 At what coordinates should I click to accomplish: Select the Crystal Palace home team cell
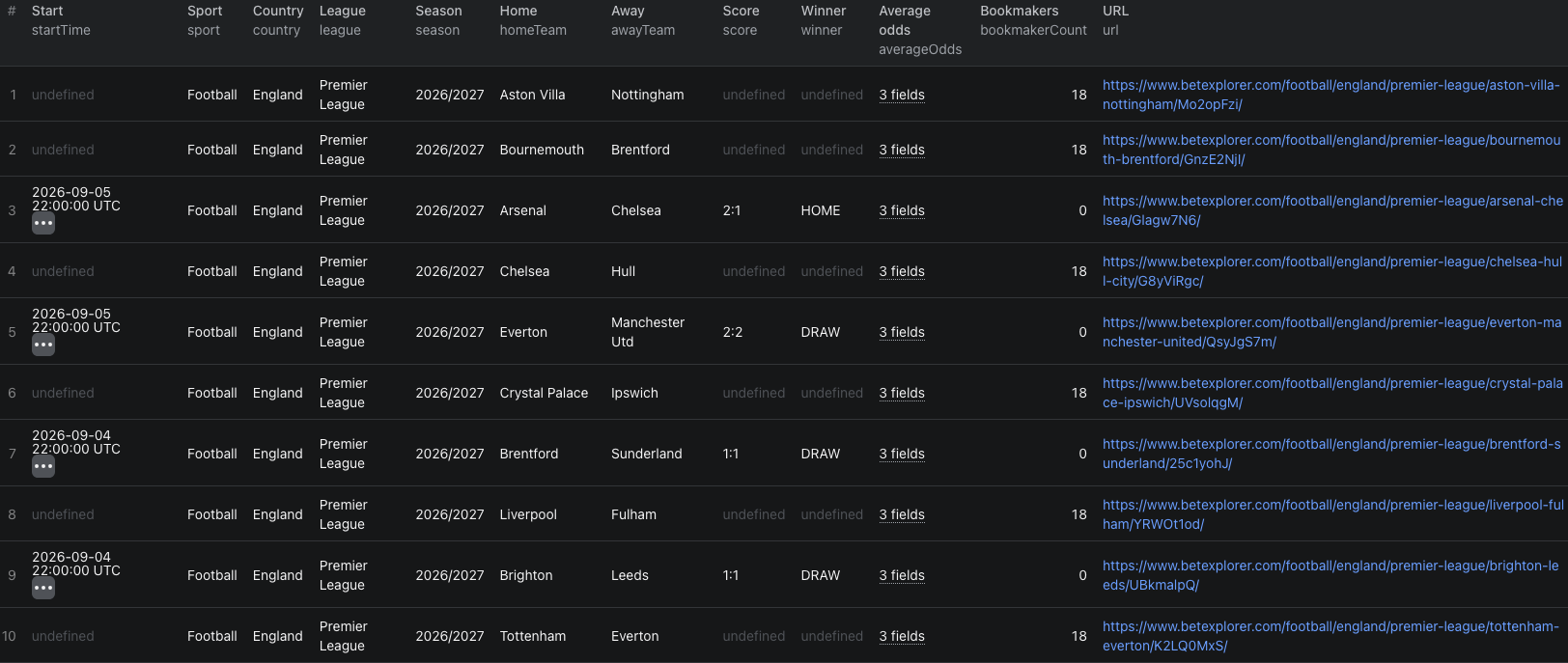[x=544, y=393]
